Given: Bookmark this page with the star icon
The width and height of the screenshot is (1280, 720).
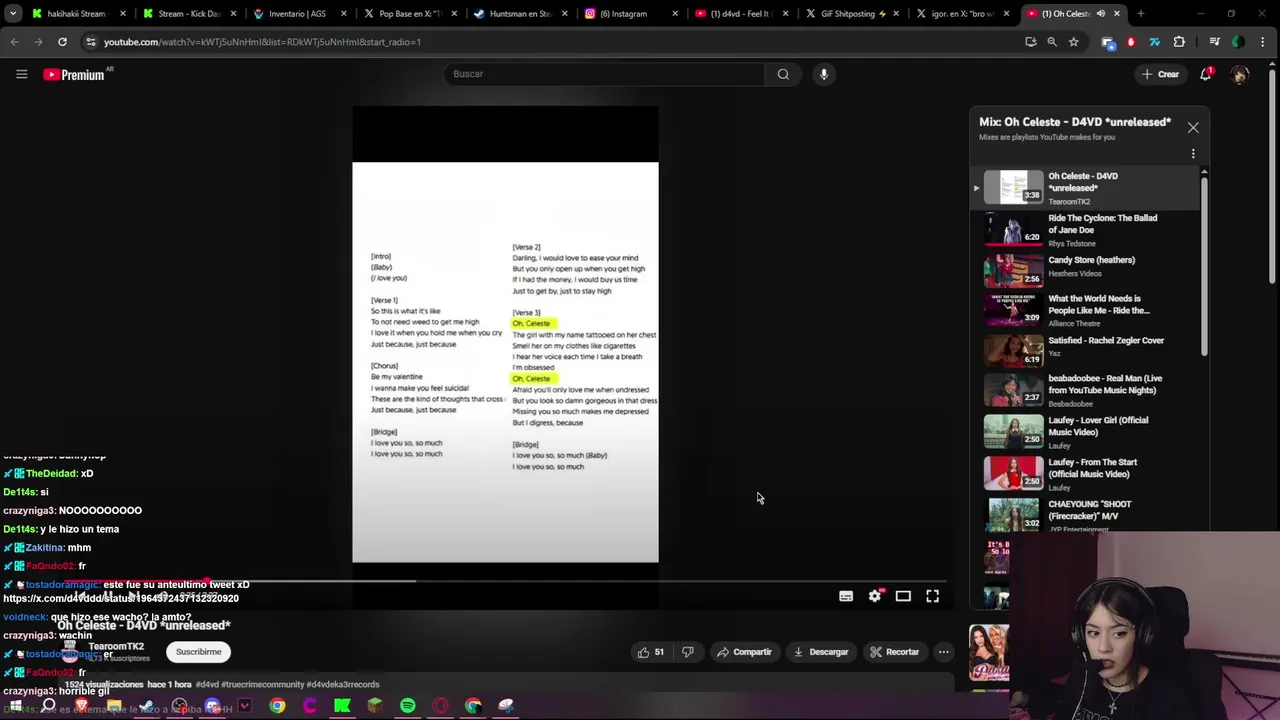Looking at the screenshot, I should click(x=1073, y=42).
